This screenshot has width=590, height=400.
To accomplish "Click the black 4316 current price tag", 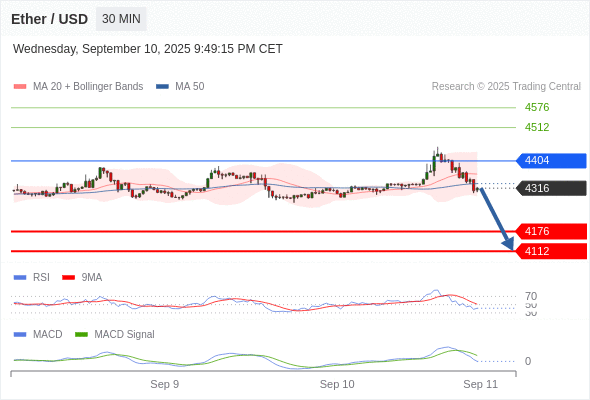I will pos(551,188).
